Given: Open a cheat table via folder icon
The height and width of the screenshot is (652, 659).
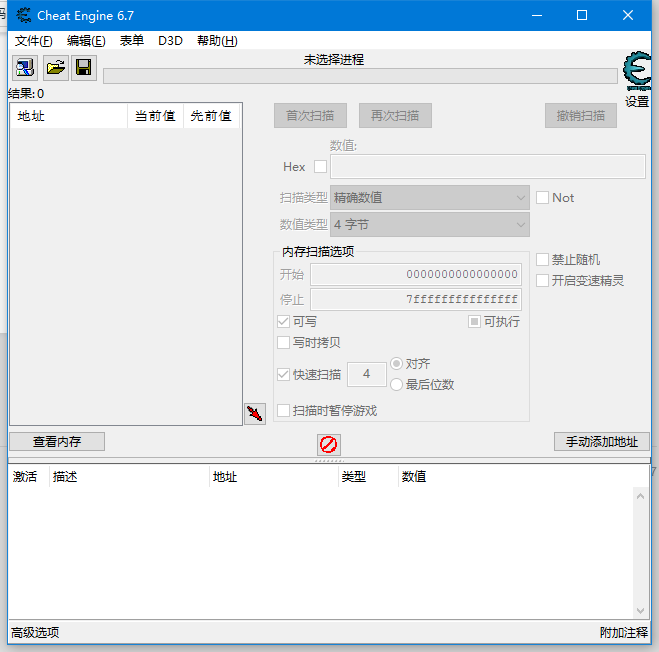Looking at the screenshot, I should click(x=55, y=68).
